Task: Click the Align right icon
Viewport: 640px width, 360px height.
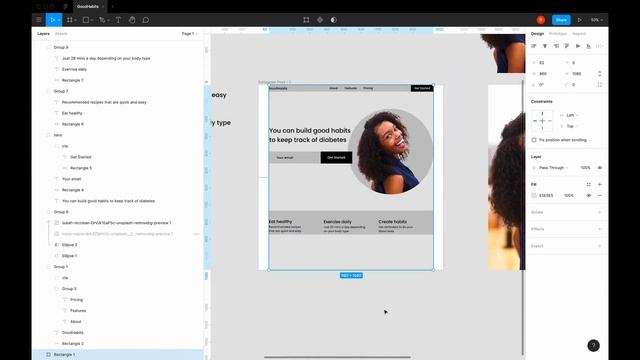Action: click(556, 46)
